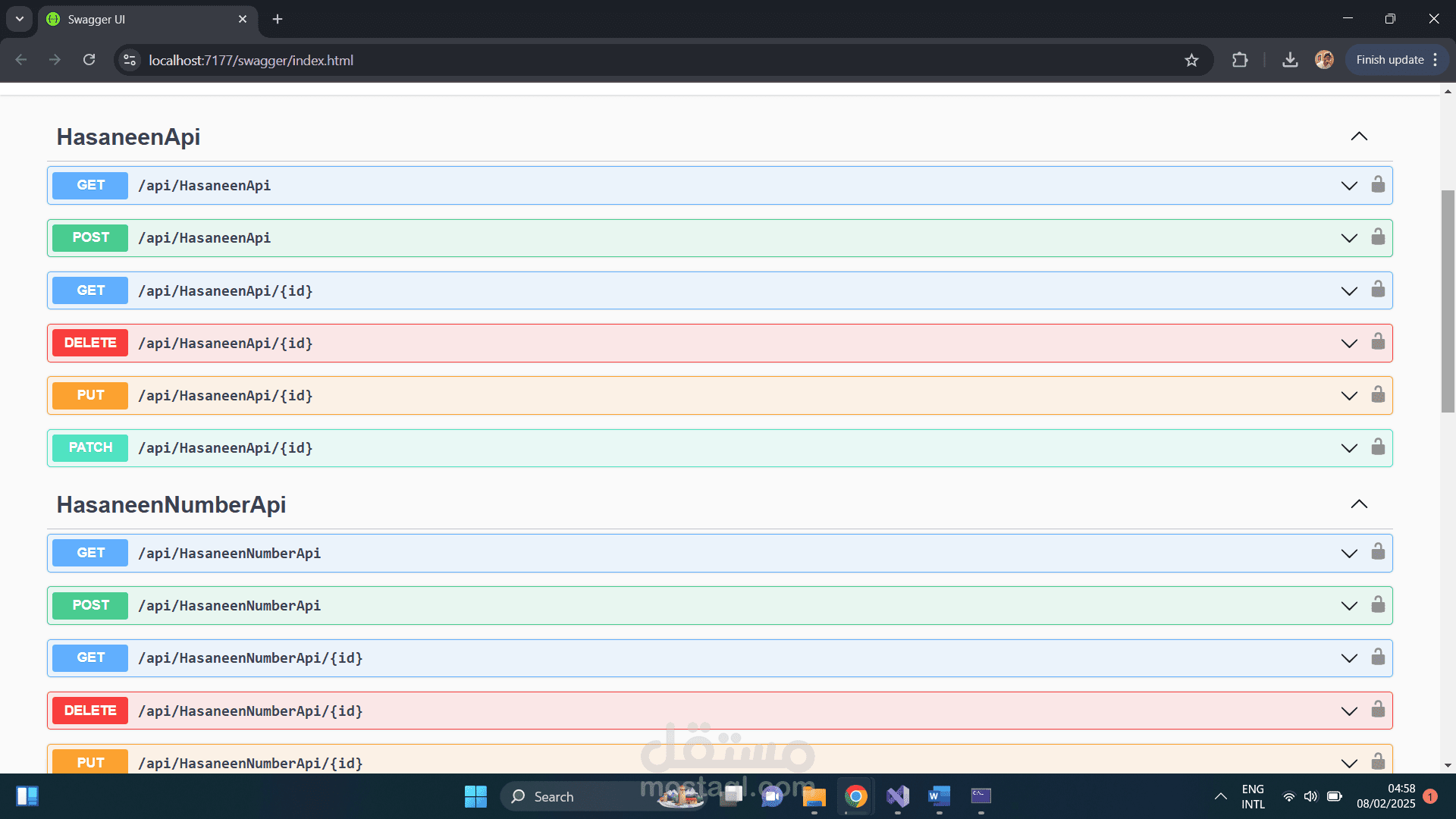Click the scrollbar down arrow

click(x=1448, y=765)
